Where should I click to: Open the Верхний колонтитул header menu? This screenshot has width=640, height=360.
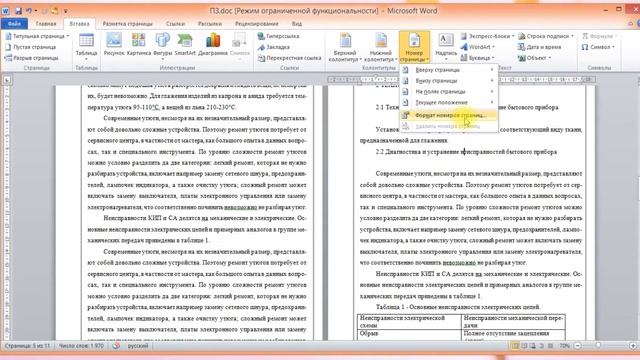[x=345, y=47]
